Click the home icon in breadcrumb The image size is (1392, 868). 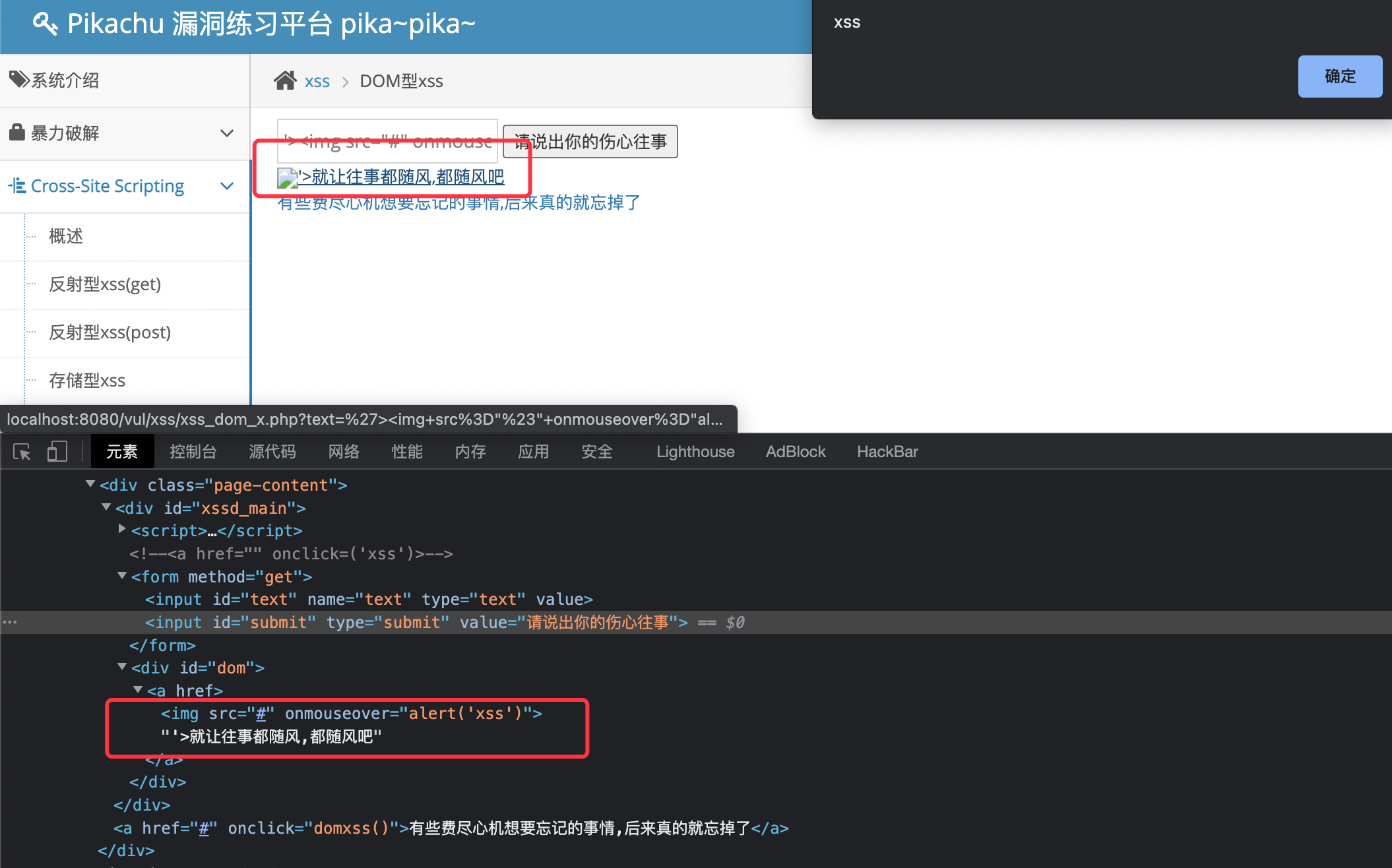285,80
